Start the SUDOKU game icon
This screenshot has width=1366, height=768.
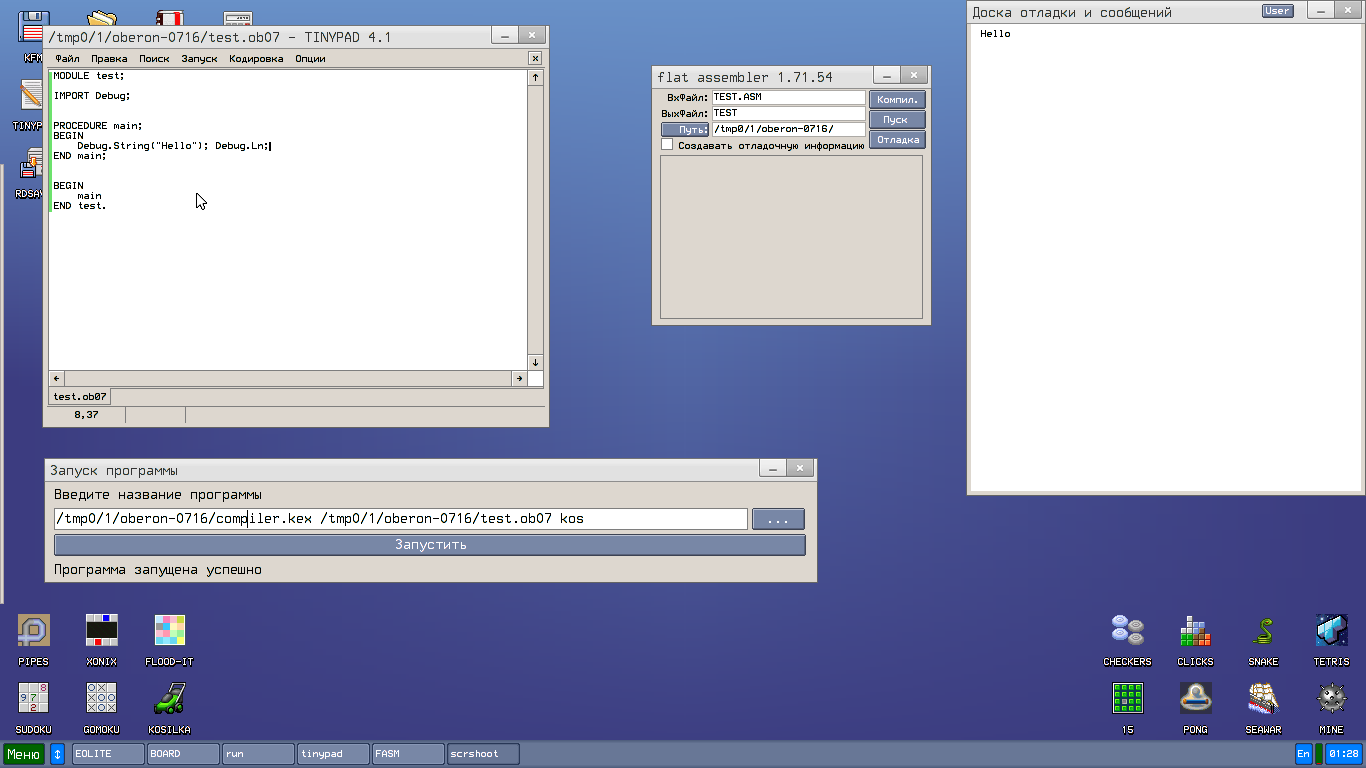pos(33,699)
